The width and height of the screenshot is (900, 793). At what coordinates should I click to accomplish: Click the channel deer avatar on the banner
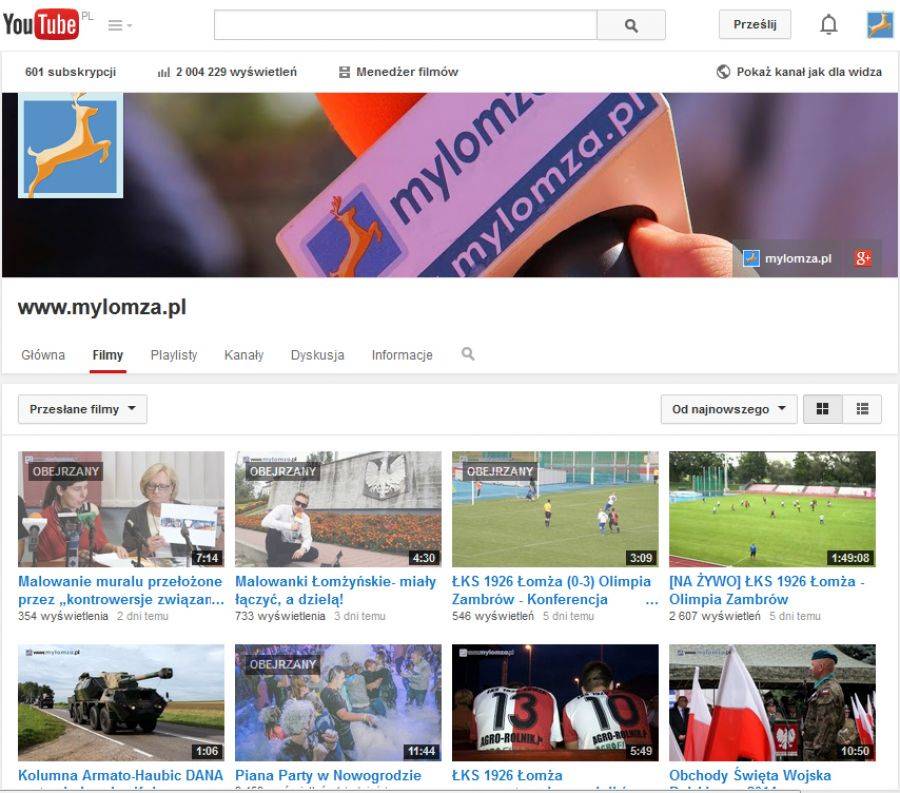pos(71,145)
